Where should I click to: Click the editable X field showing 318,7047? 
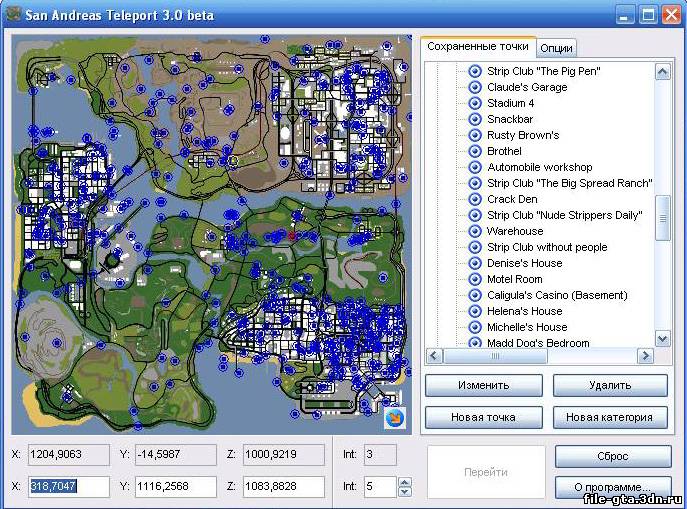(x=69, y=486)
